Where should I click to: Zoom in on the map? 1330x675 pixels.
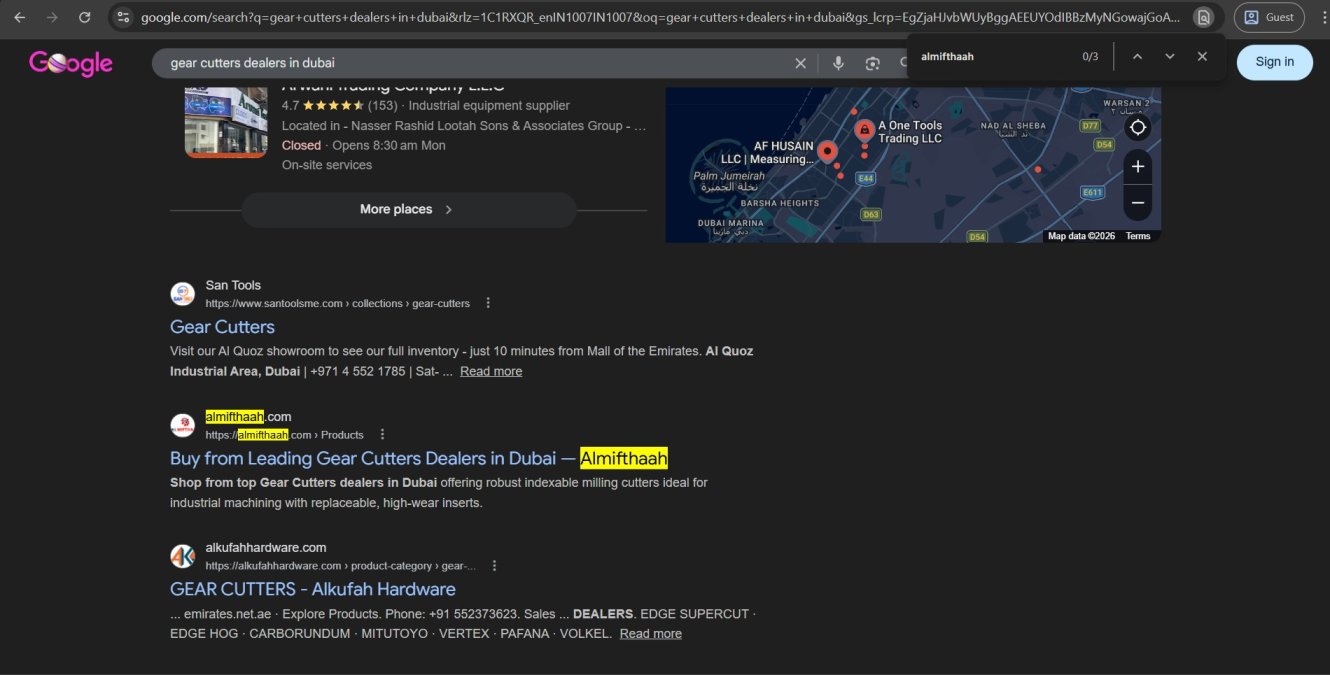[x=1137, y=167]
